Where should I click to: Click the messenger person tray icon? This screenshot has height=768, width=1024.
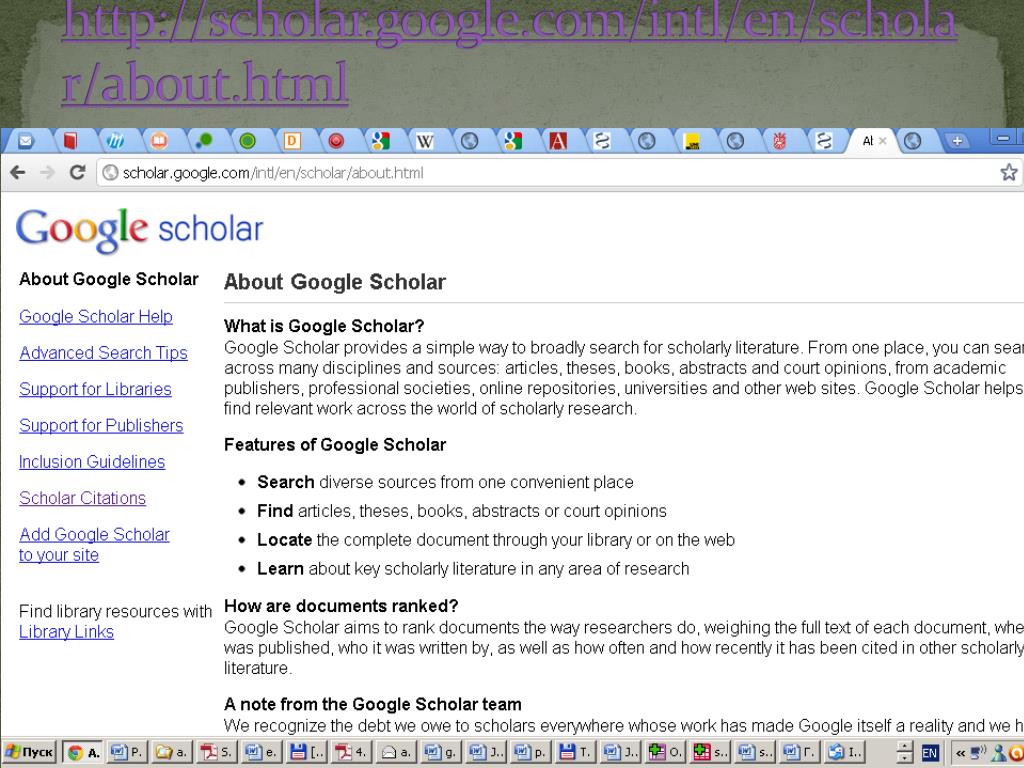coord(999,754)
